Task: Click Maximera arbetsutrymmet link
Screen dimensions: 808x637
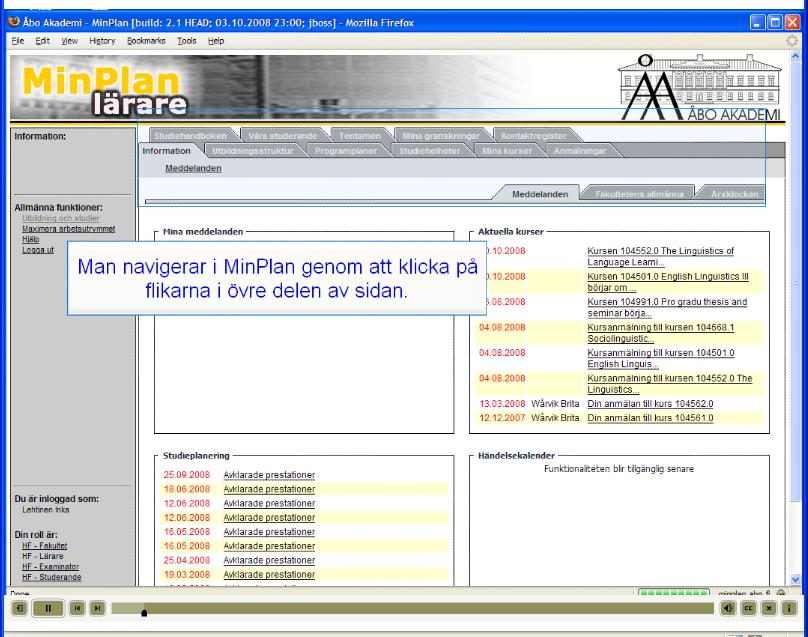Action: click(68, 229)
